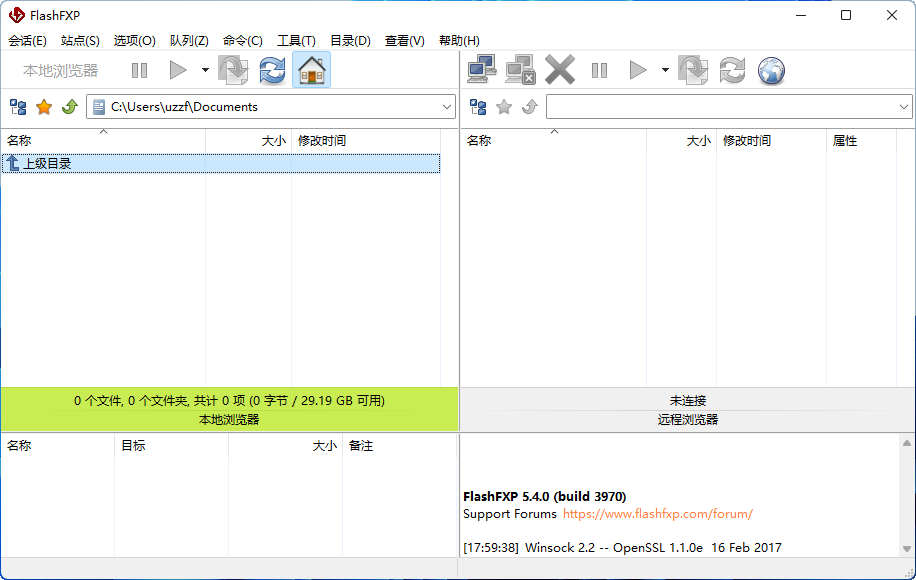Go up one directory using the green arrow
Image resolution: width=916 pixels, height=580 pixels.
tap(70, 107)
